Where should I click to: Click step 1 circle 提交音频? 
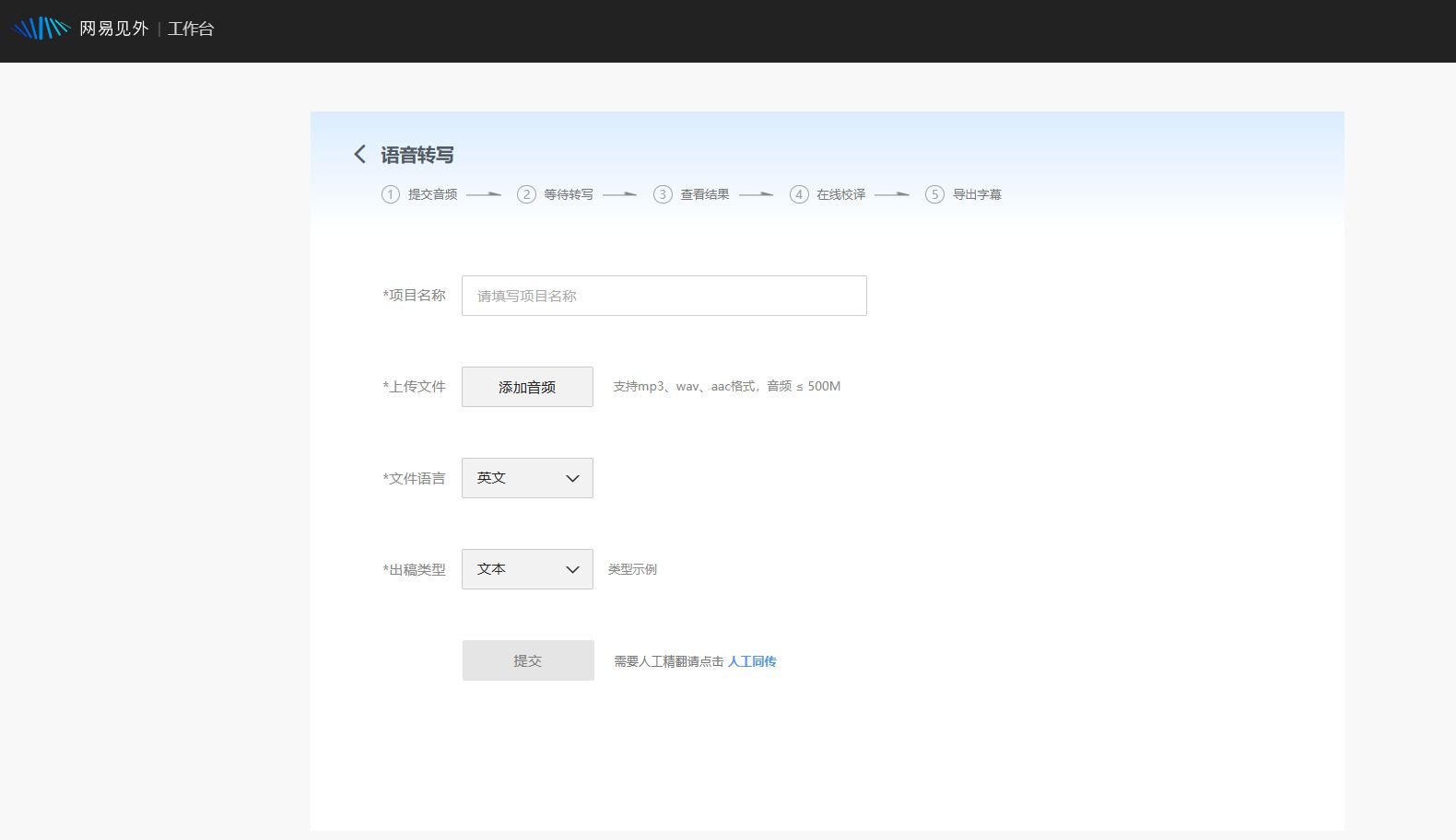click(391, 194)
